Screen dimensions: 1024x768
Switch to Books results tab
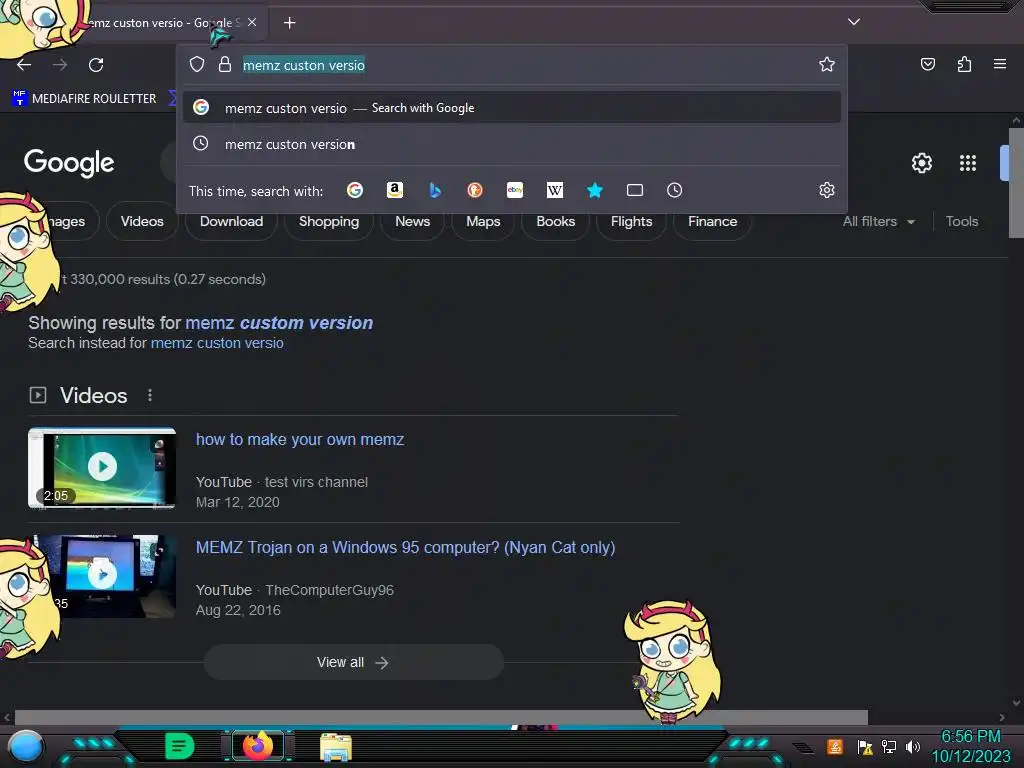(x=556, y=221)
